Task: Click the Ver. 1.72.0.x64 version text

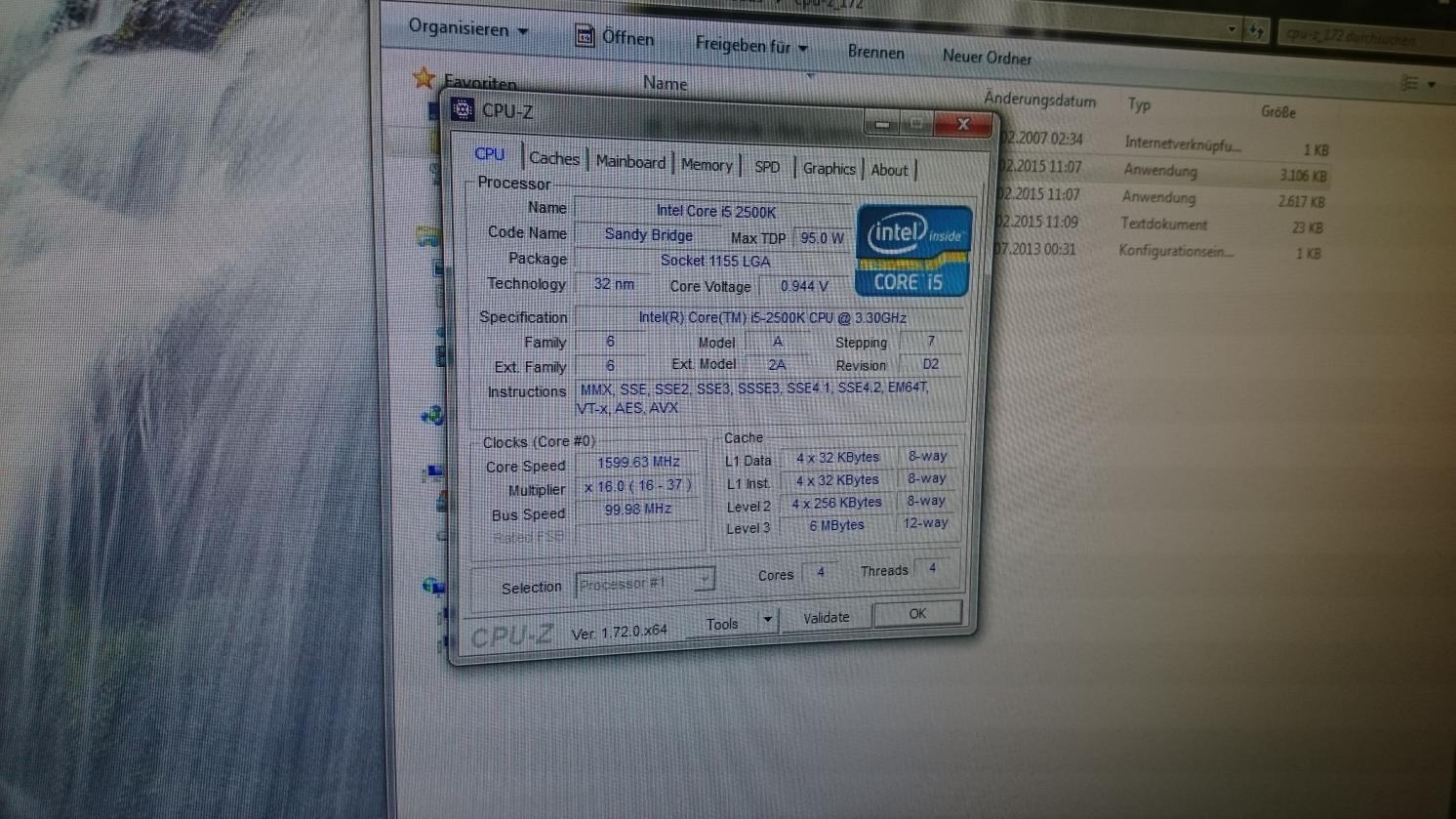Action: (619, 633)
